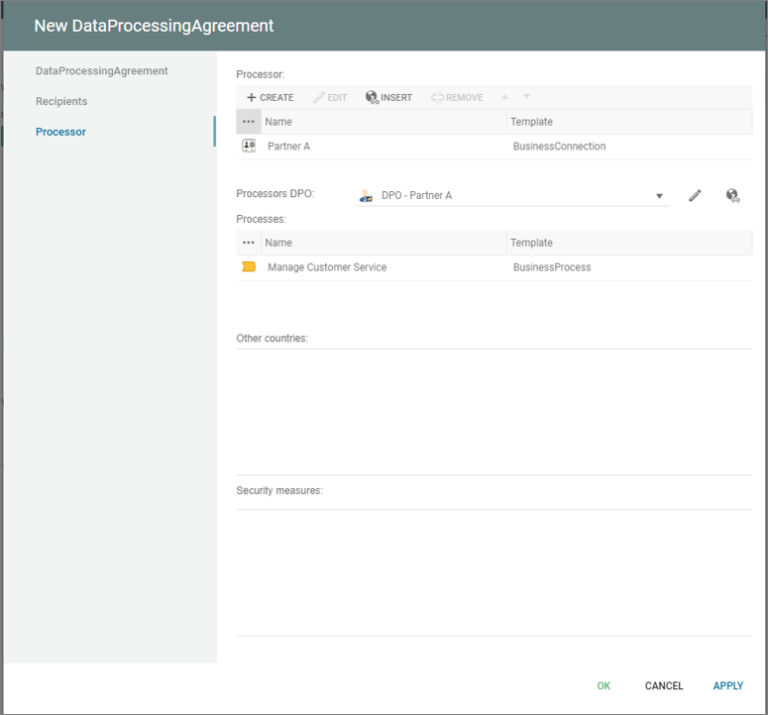Switch to the DataProcessingAgreement tab
The height and width of the screenshot is (715, 768).
(101, 71)
